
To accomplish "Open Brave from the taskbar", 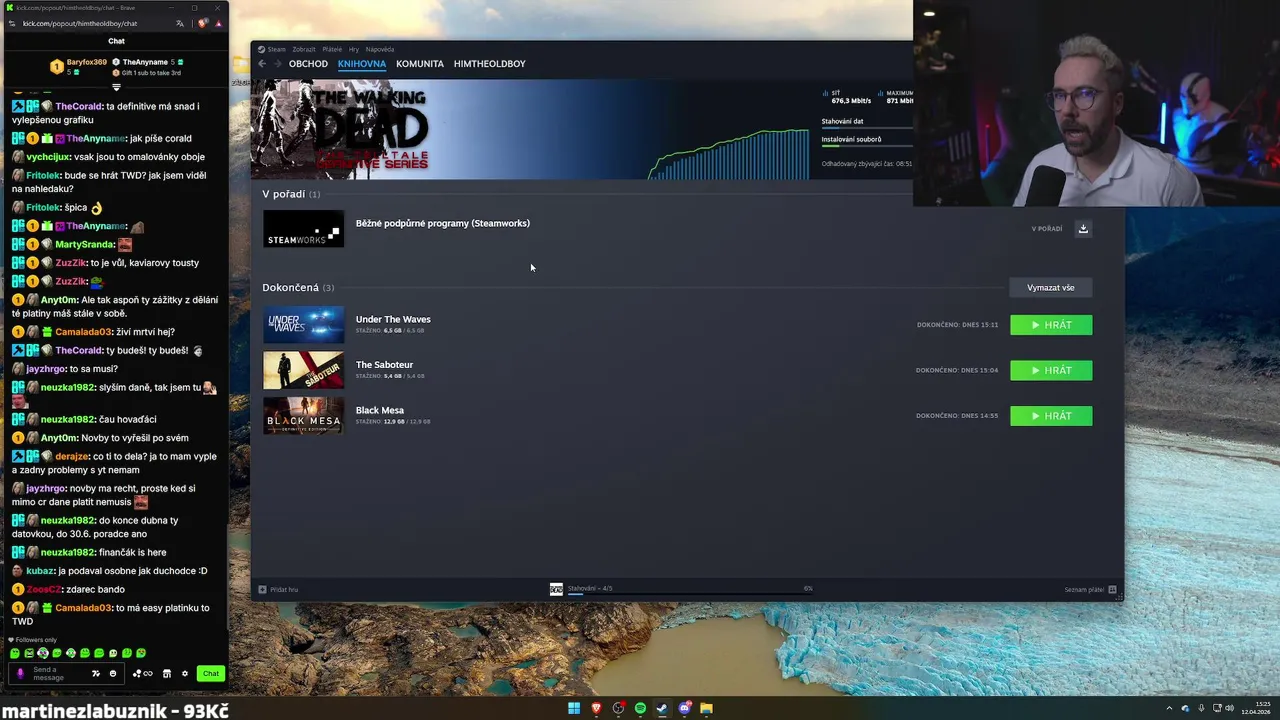I will tap(596, 708).
